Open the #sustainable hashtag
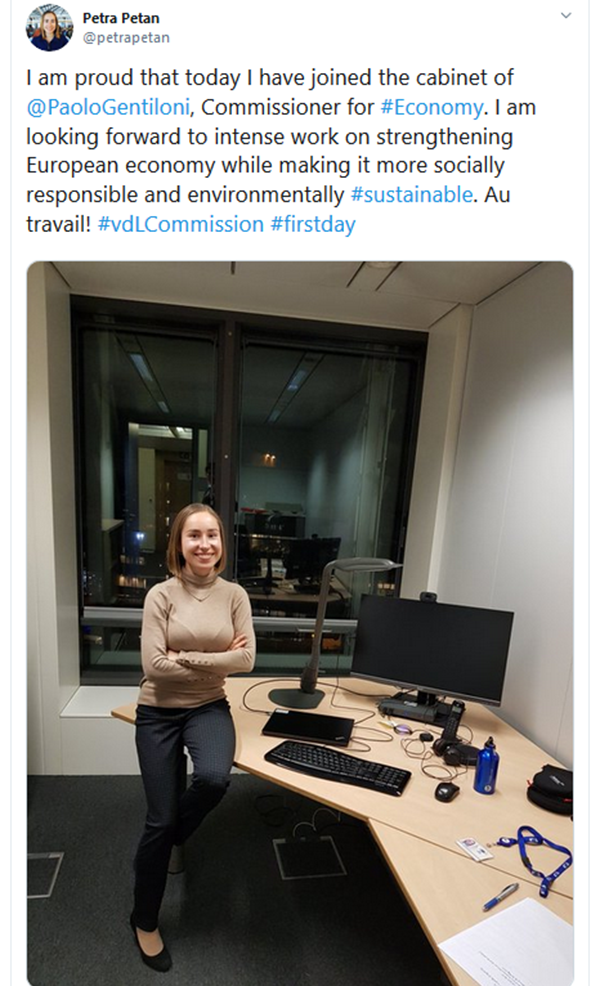This screenshot has height=986, width=600. [411, 195]
